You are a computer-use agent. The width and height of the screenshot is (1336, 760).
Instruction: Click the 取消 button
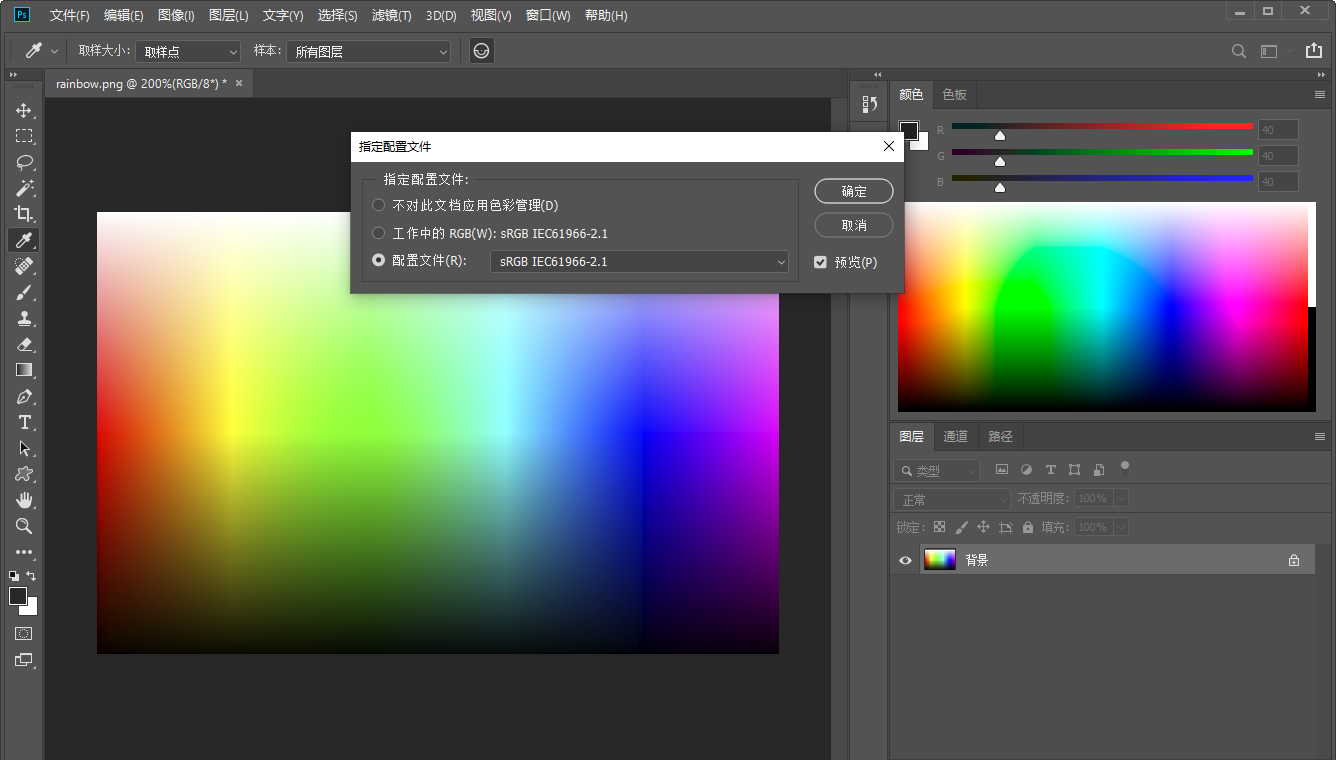pos(853,225)
